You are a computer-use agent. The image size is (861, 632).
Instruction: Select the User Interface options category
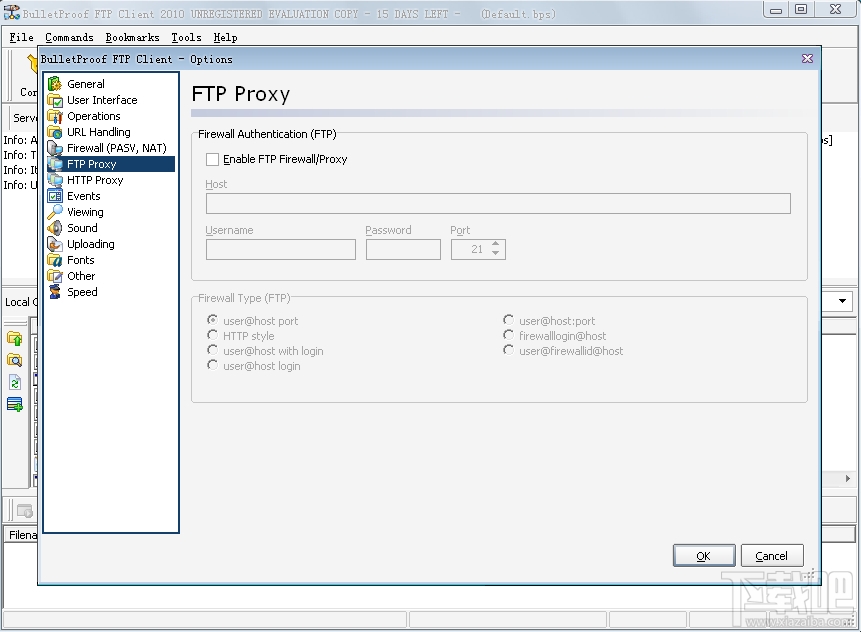coord(99,100)
